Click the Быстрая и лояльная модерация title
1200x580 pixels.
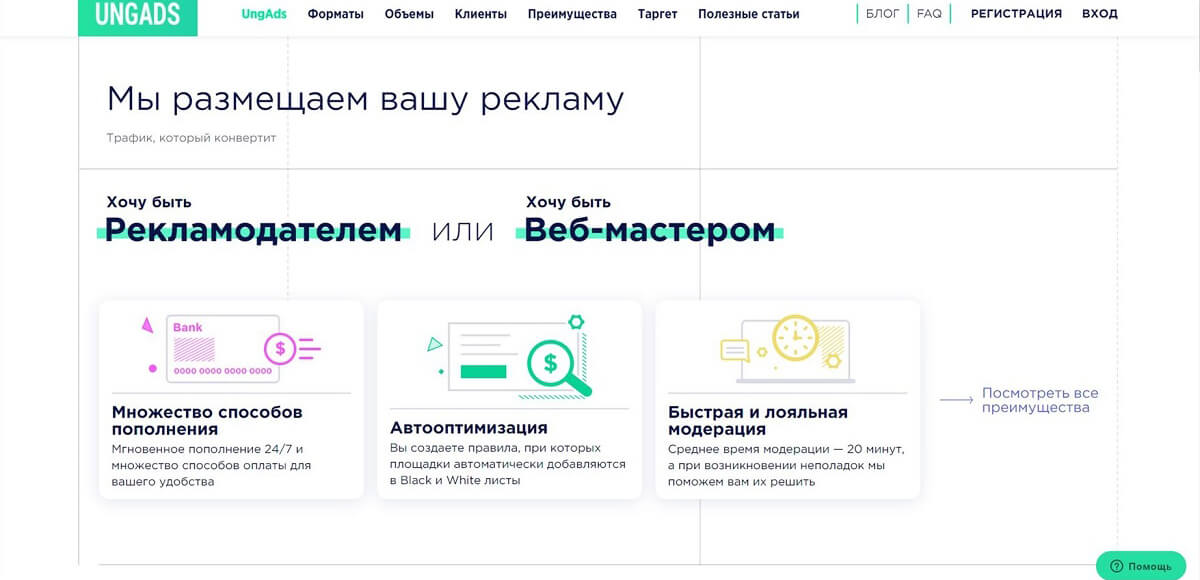click(x=758, y=420)
